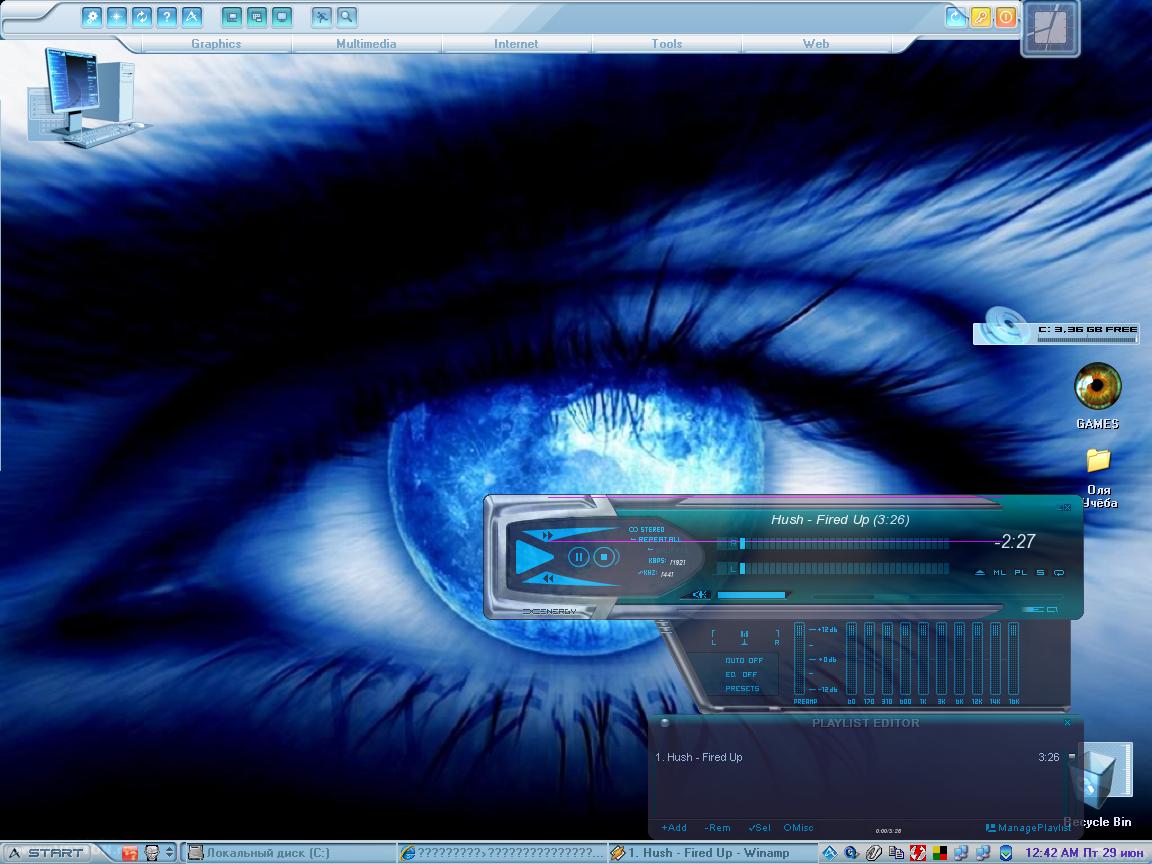Open the Misc menu in Playlist Editor

point(799,828)
